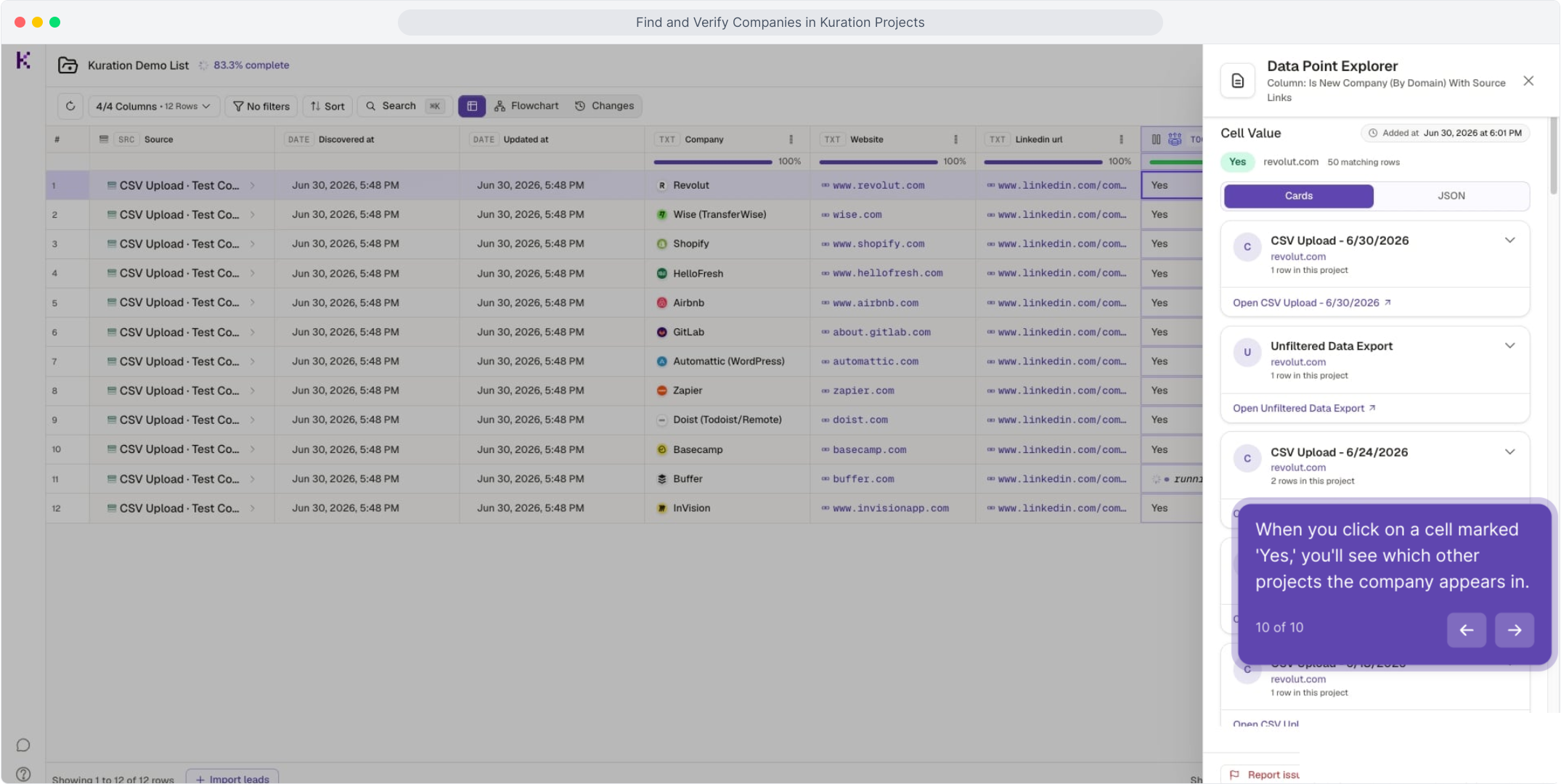Go to next tour step arrow
The width and height of the screenshot is (1561, 784).
(x=1514, y=629)
